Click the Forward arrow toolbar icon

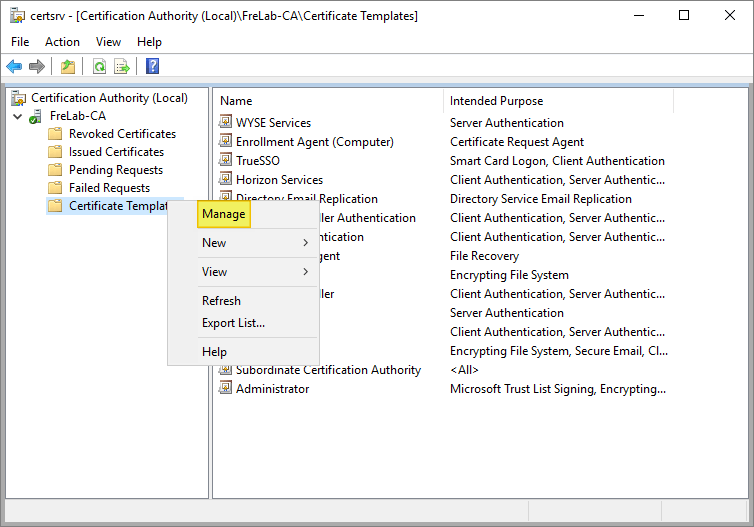pos(37,67)
